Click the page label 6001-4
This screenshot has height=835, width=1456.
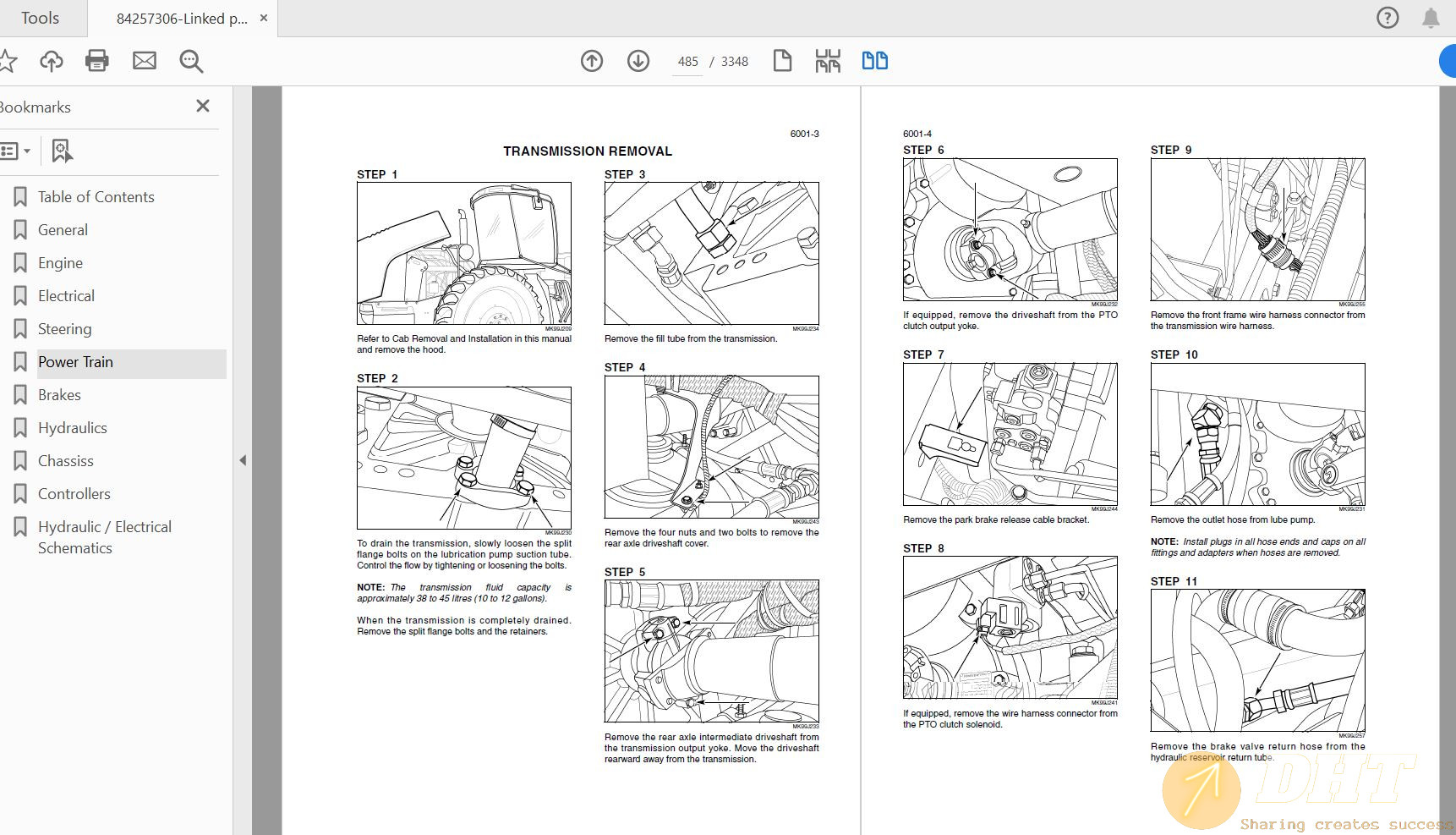(x=917, y=134)
